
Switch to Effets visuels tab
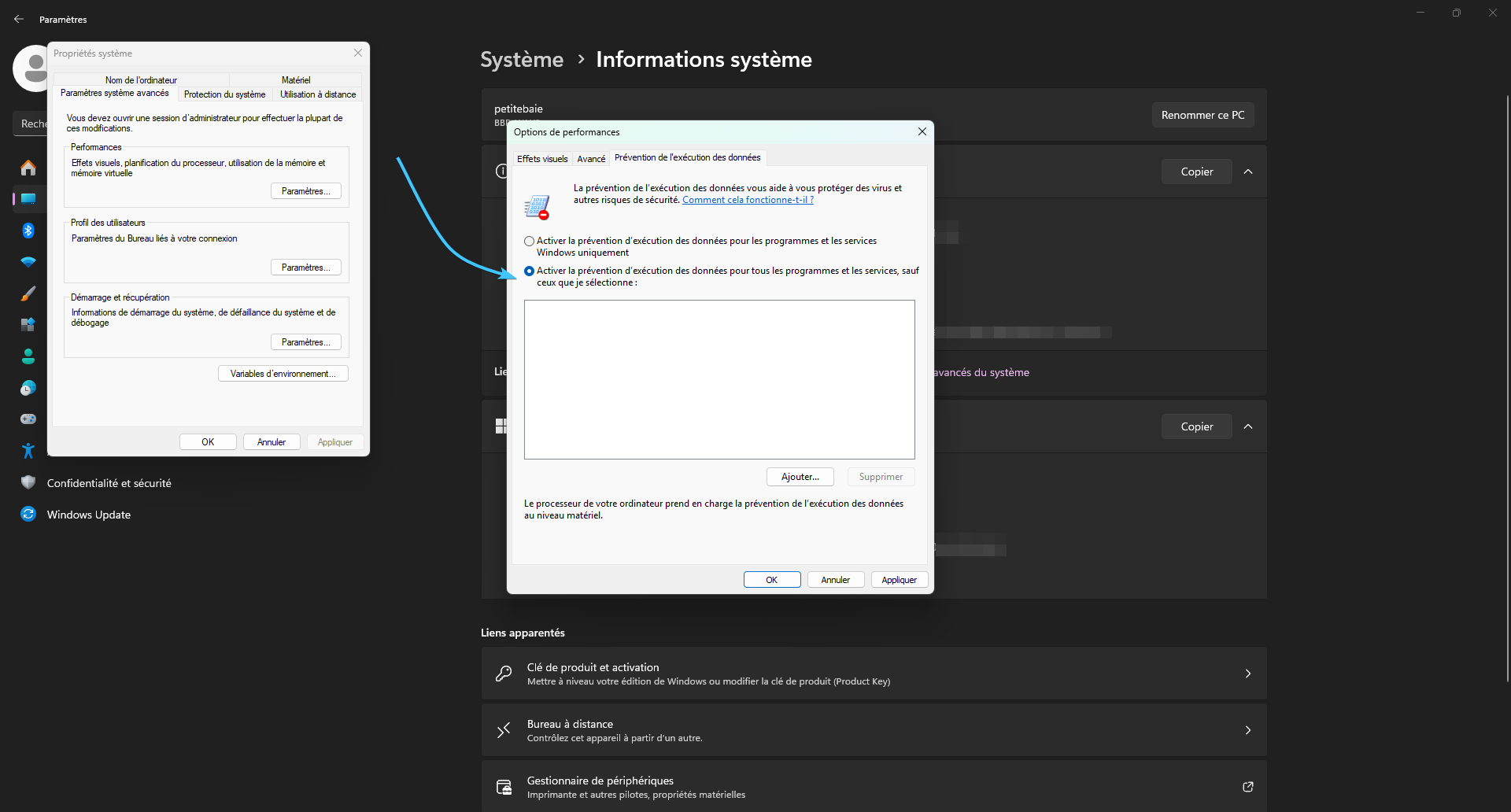click(x=542, y=159)
